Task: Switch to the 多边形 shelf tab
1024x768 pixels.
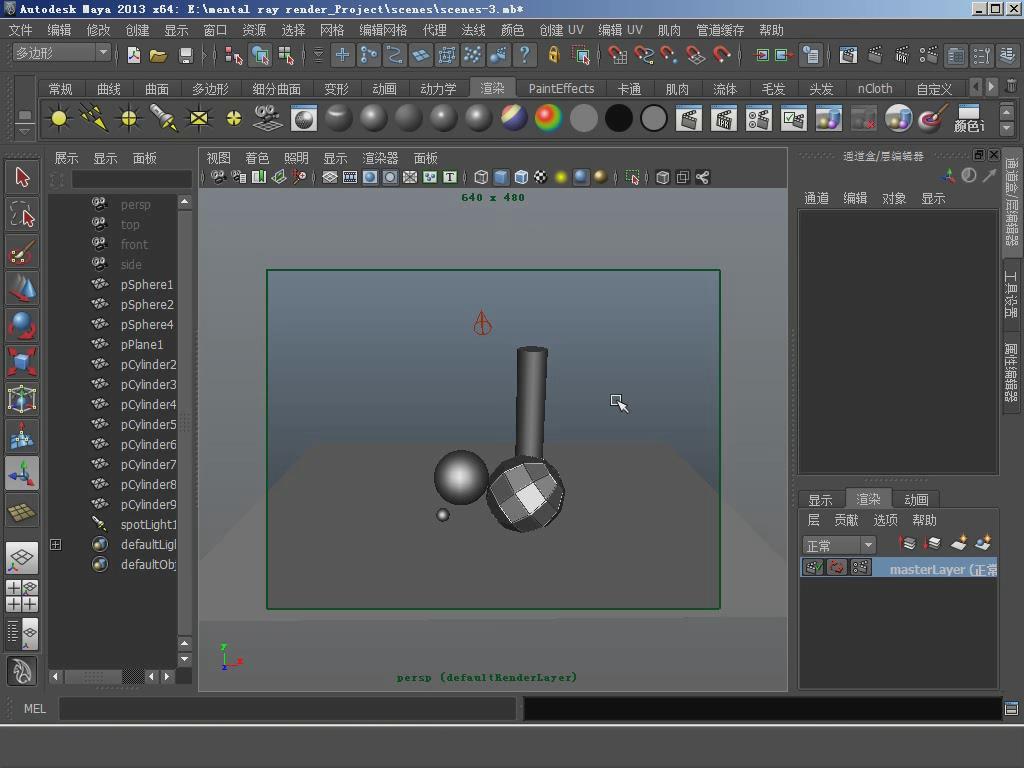Action: (x=210, y=89)
